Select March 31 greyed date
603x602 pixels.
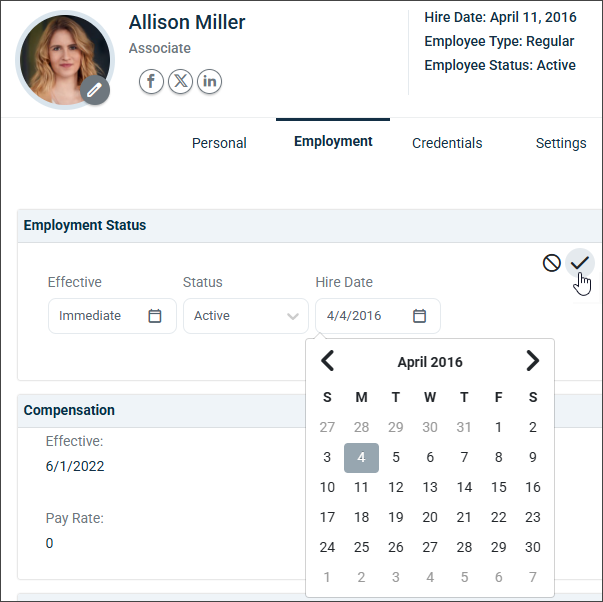[x=464, y=427]
